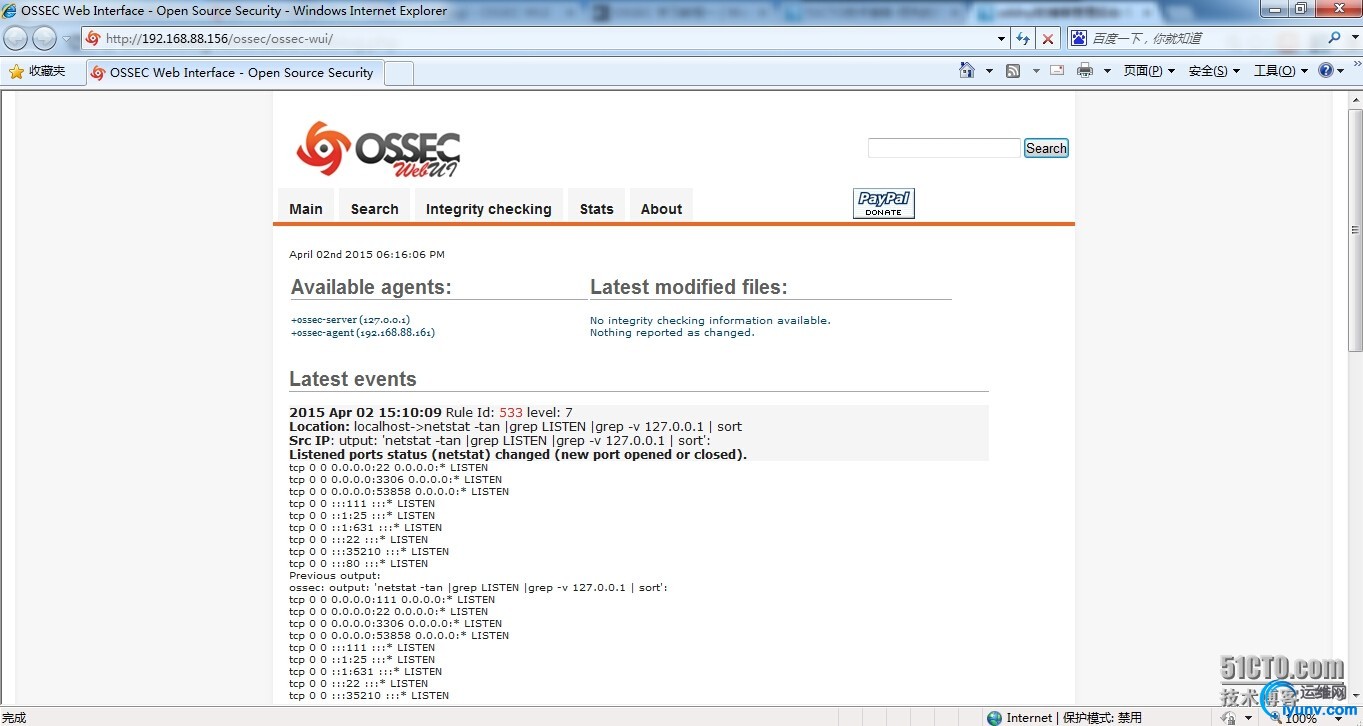The width and height of the screenshot is (1363, 726).
Task: Click the 'Latest events' heading text
Action: click(353, 379)
